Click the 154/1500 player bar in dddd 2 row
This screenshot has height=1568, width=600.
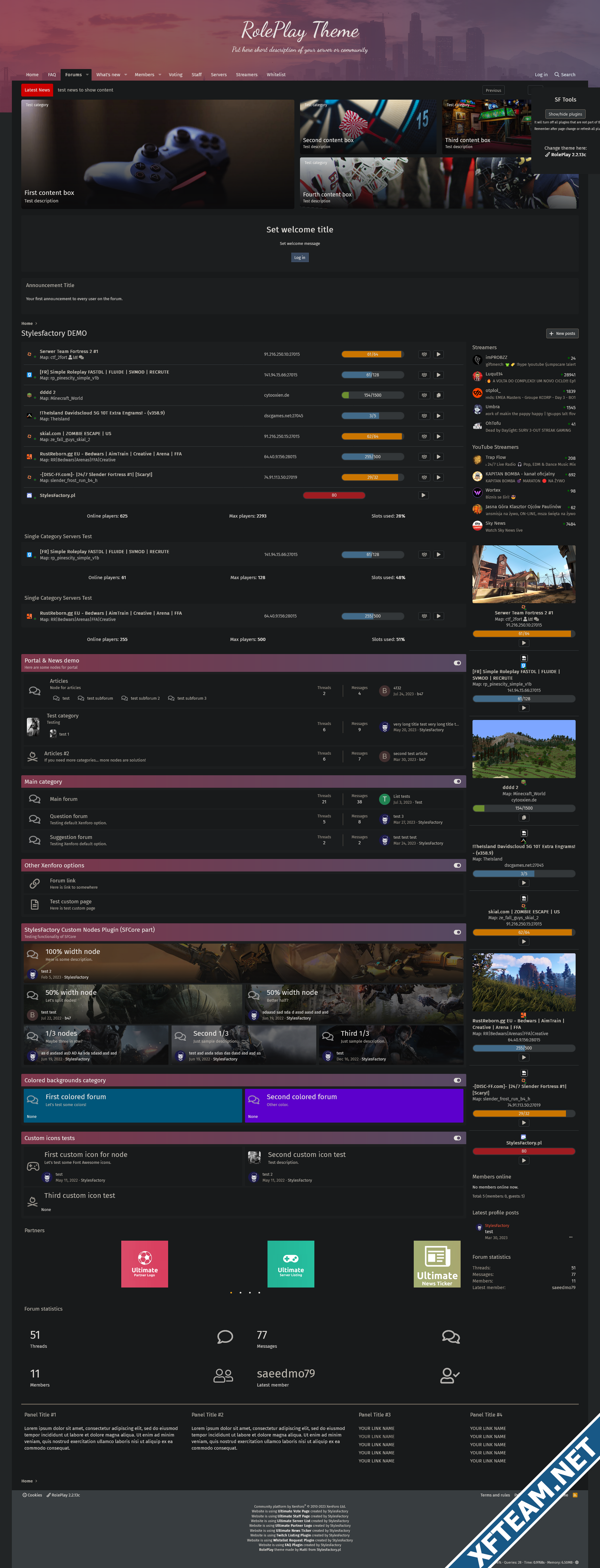tap(373, 395)
